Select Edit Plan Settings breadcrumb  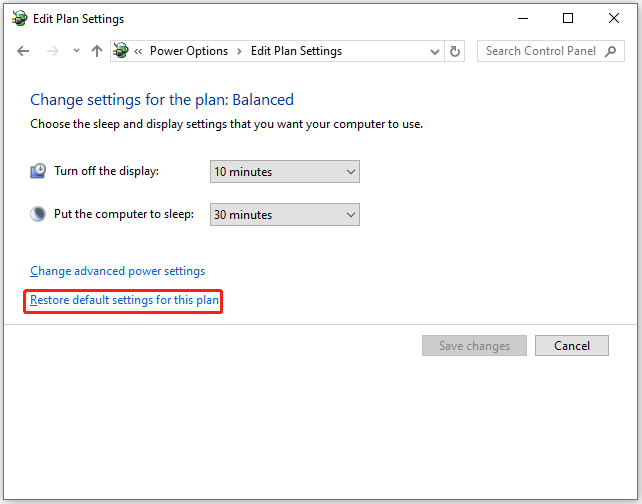(296, 51)
